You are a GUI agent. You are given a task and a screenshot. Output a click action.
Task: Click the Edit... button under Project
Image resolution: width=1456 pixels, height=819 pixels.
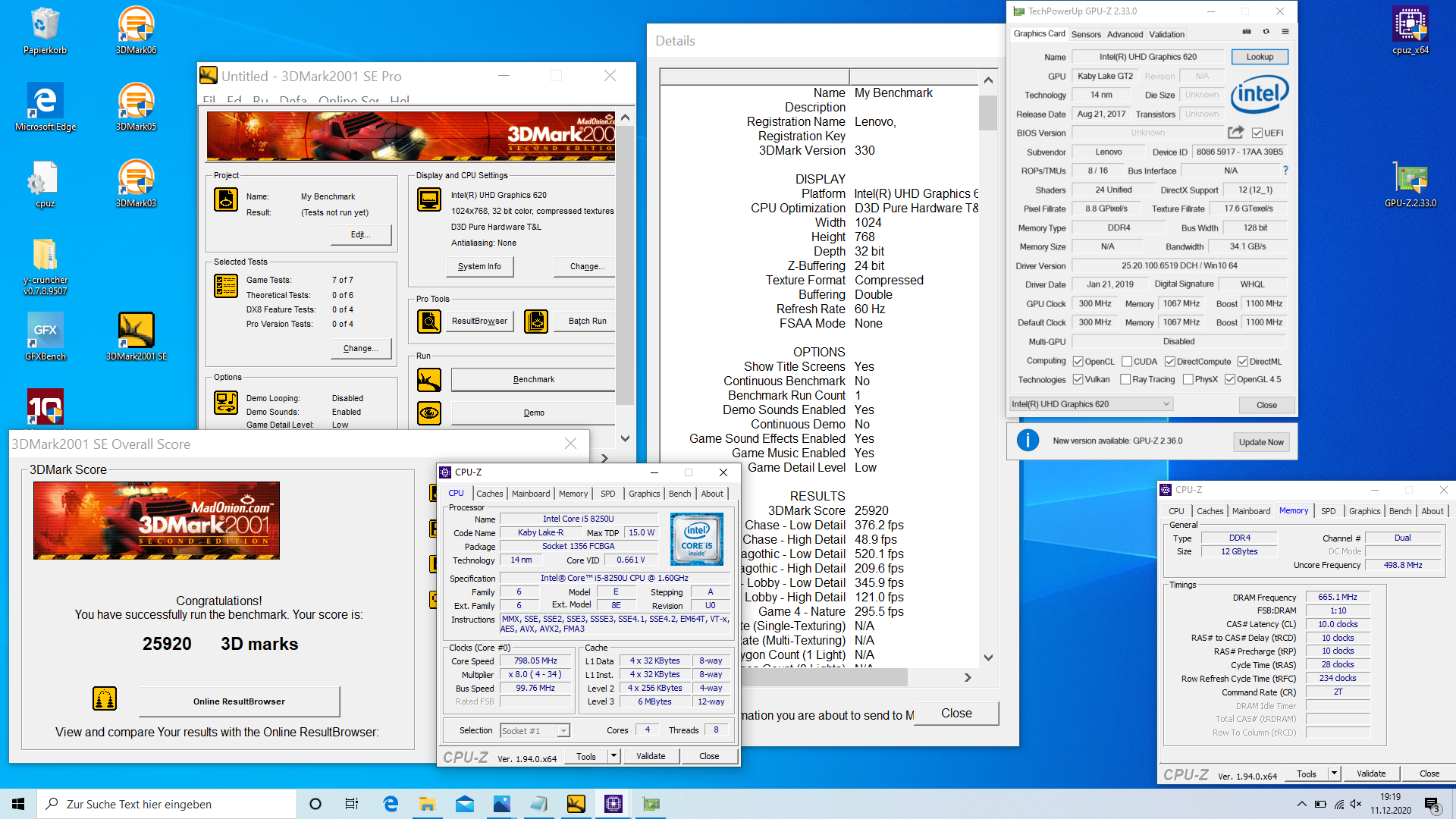click(x=361, y=235)
